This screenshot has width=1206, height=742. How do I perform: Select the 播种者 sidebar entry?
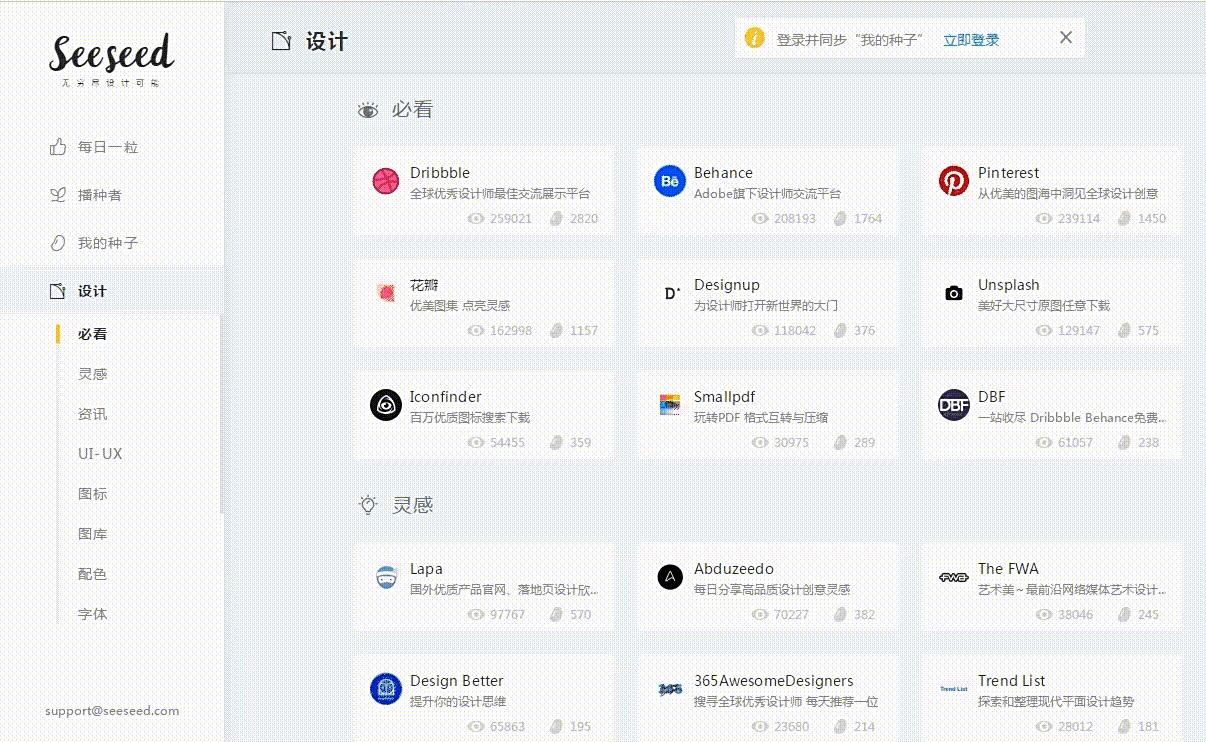coord(100,194)
